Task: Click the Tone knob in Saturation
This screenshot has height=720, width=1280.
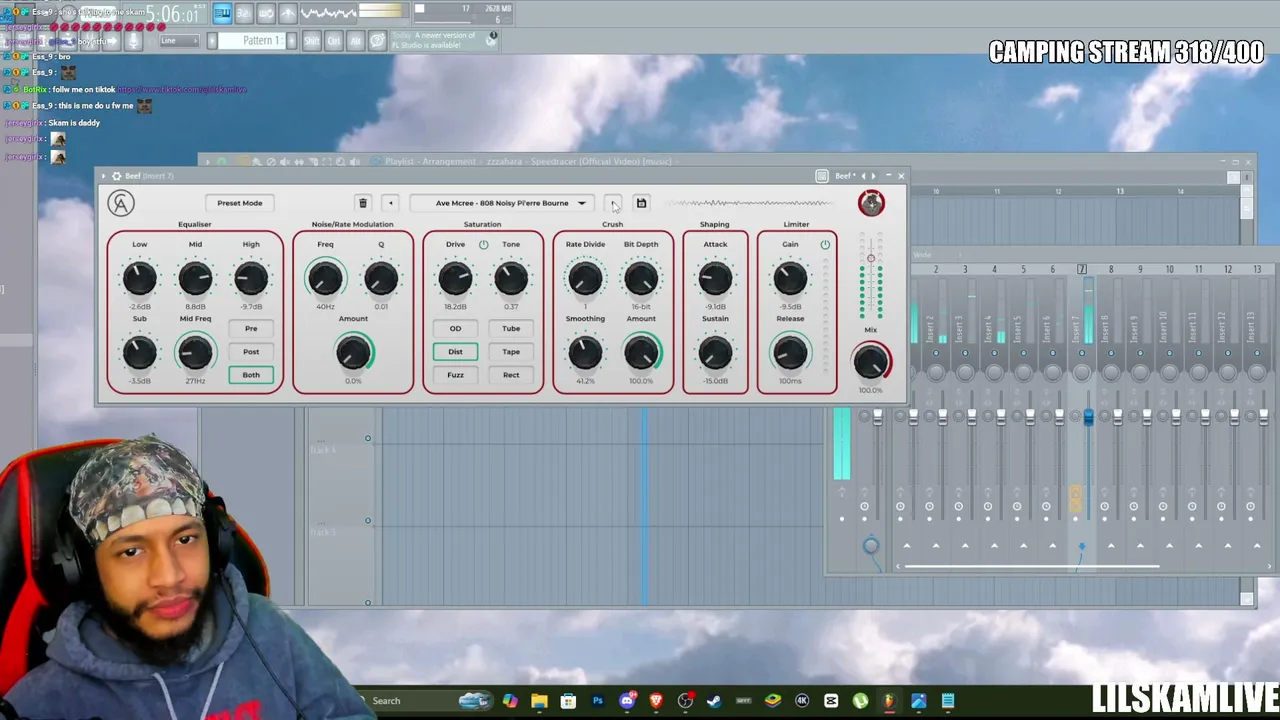Action: (511, 279)
